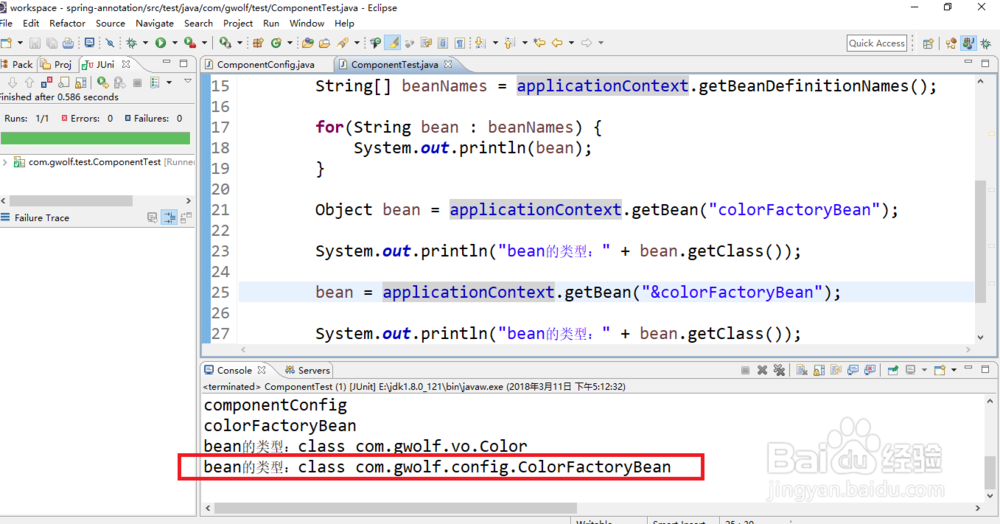Toggle Console Scroll Lock icon
The image size is (1000, 524).
pyautogui.click(x=819, y=370)
